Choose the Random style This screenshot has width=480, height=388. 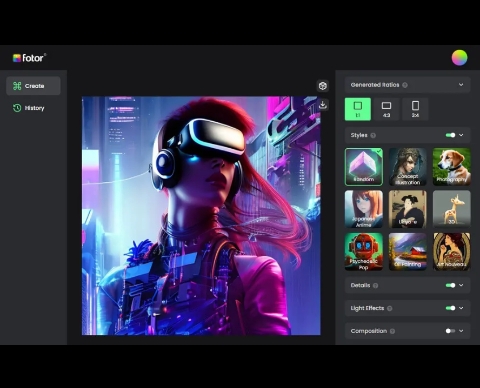pos(364,167)
